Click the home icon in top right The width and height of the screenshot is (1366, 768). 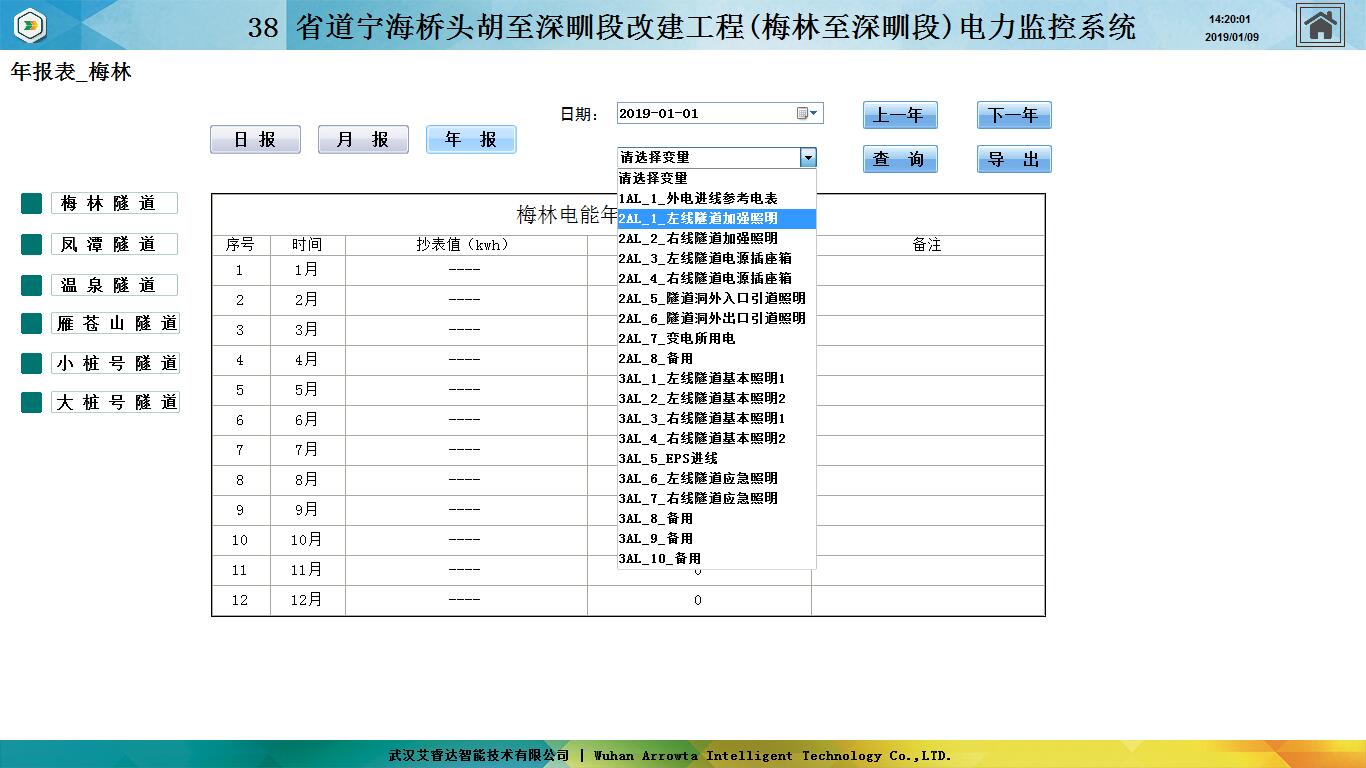1320,25
